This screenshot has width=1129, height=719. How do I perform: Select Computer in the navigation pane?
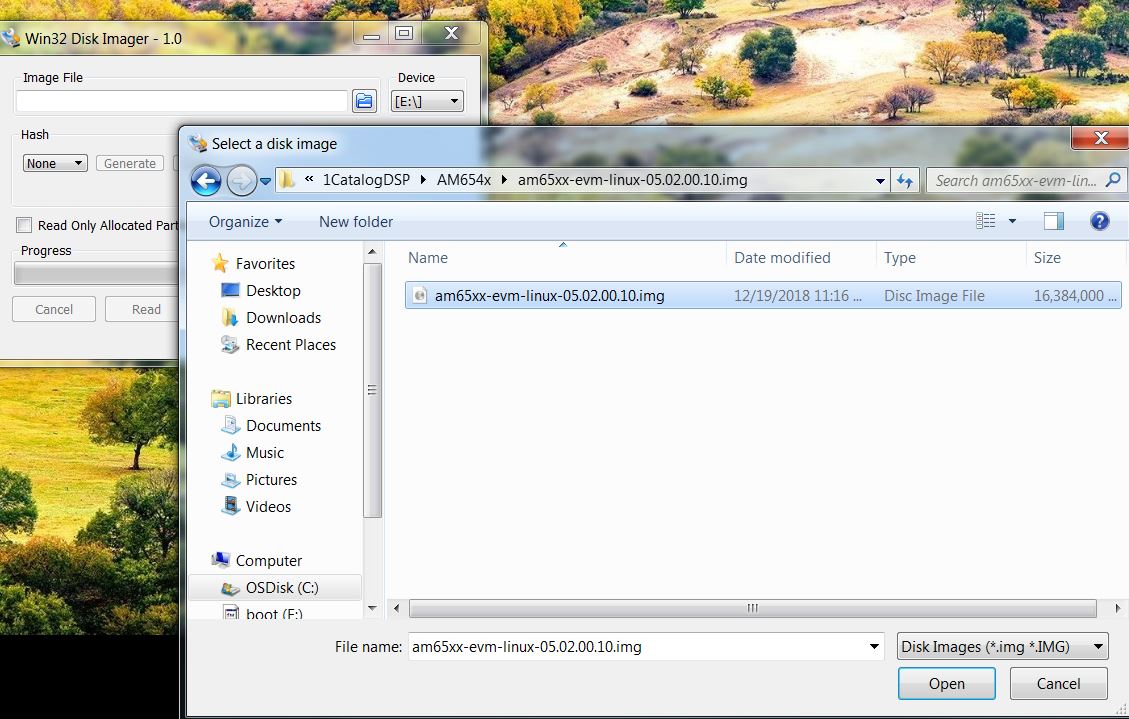[269, 561]
